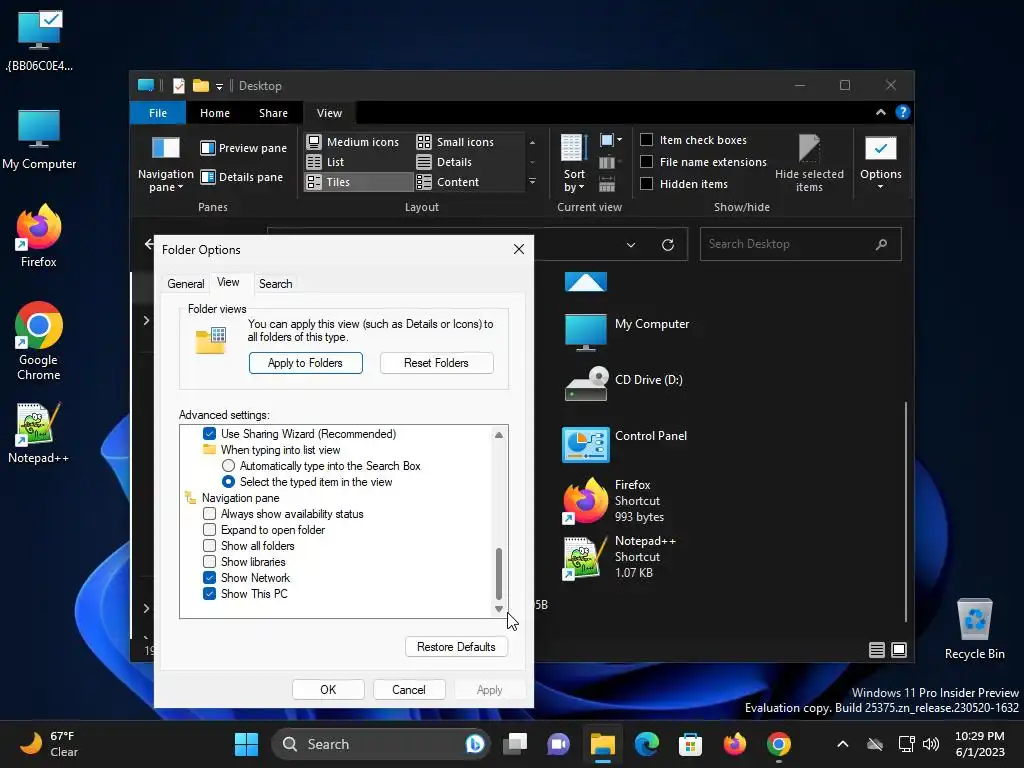The width and height of the screenshot is (1024, 768).
Task: Select Control Panel item in Explorer
Action: pyautogui.click(x=626, y=444)
